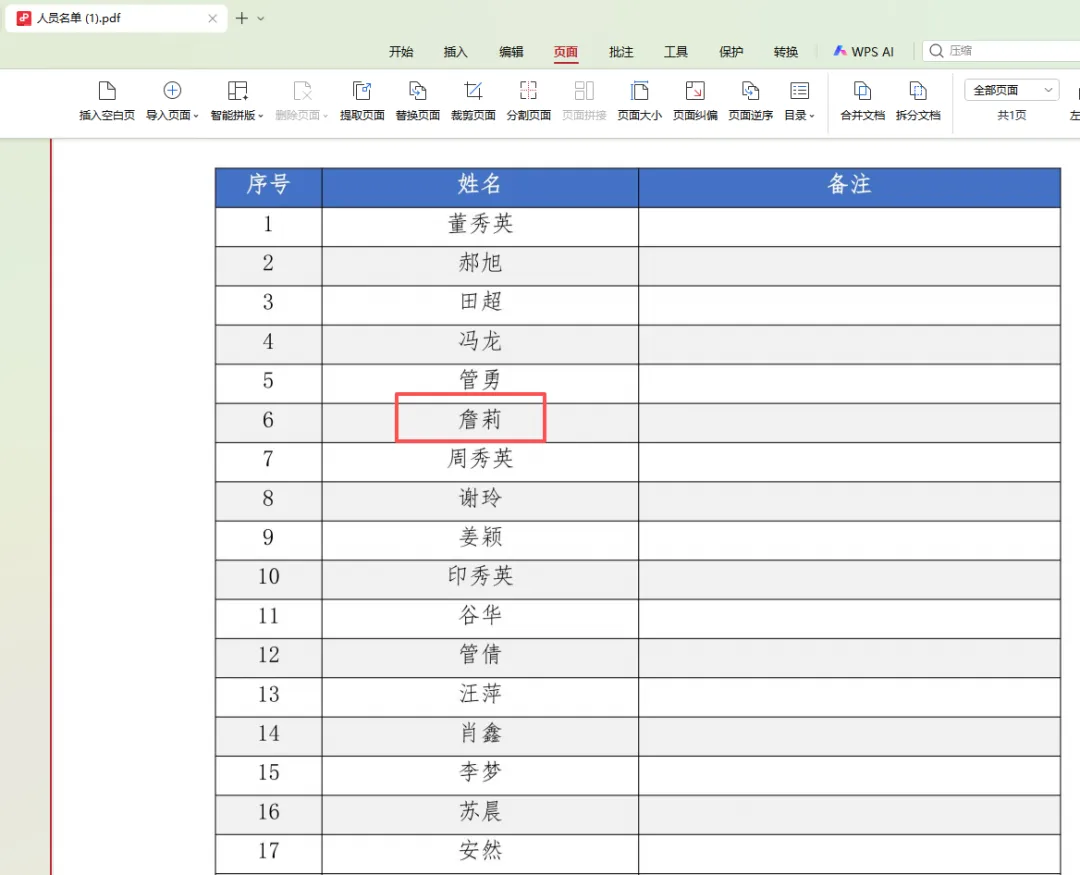Open the 批注 tab

(621, 52)
